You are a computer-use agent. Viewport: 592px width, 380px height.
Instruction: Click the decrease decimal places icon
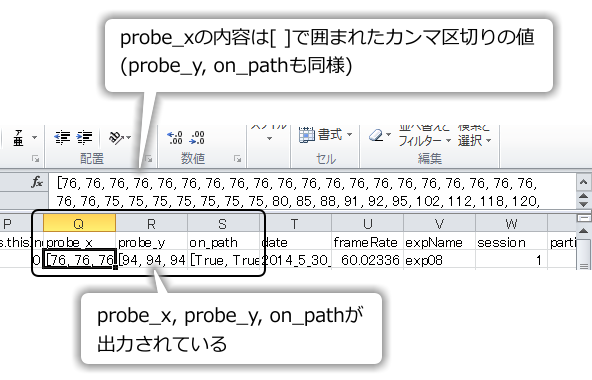(x=197, y=138)
